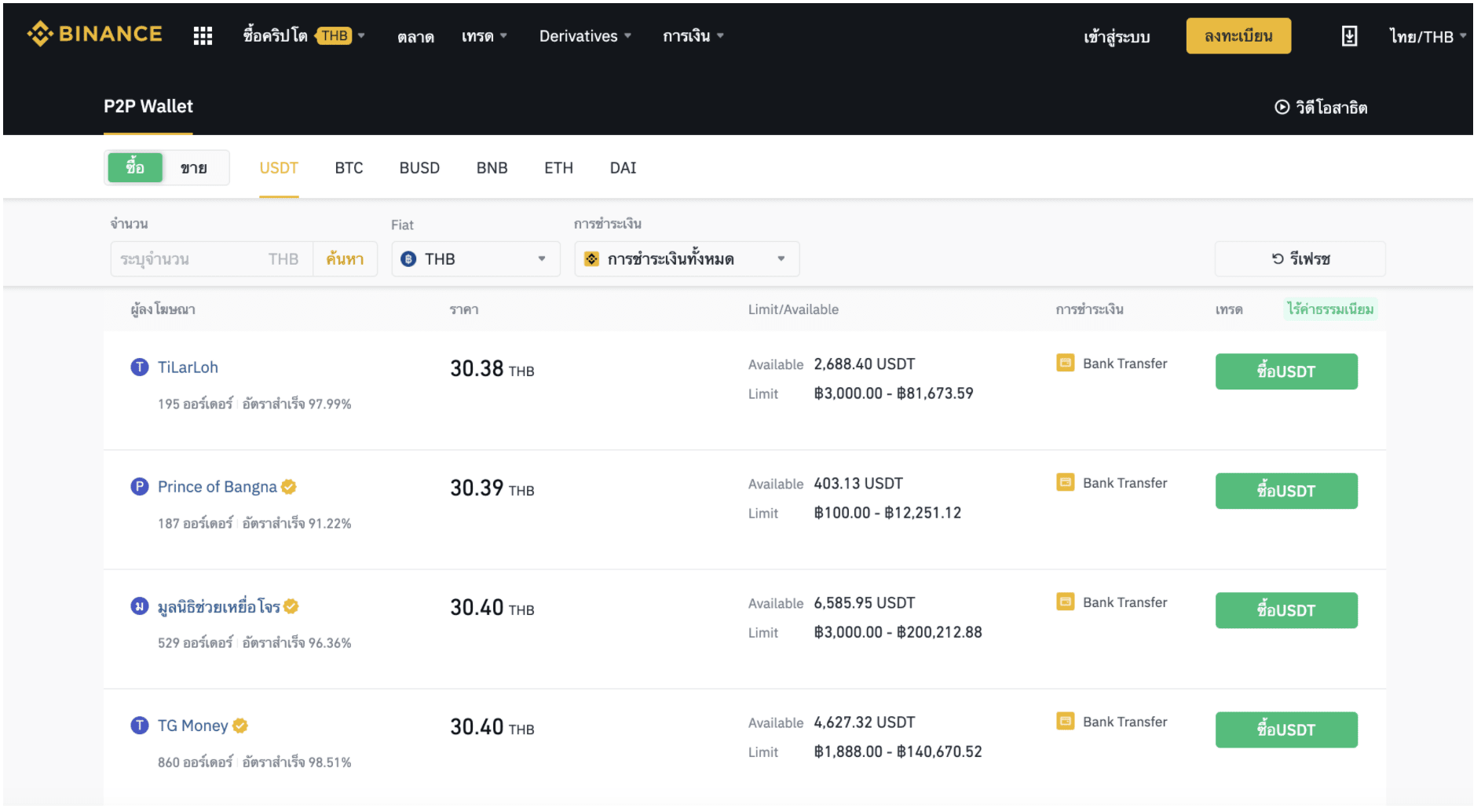
Task: Click limit ฿3,000.00 - ฿81,673.59
Action: 893,393
